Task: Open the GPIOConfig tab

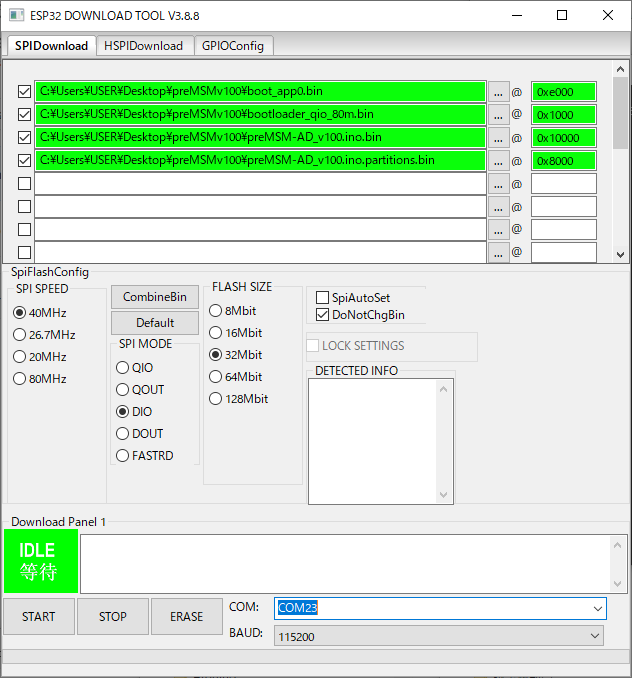Action: (x=233, y=46)
